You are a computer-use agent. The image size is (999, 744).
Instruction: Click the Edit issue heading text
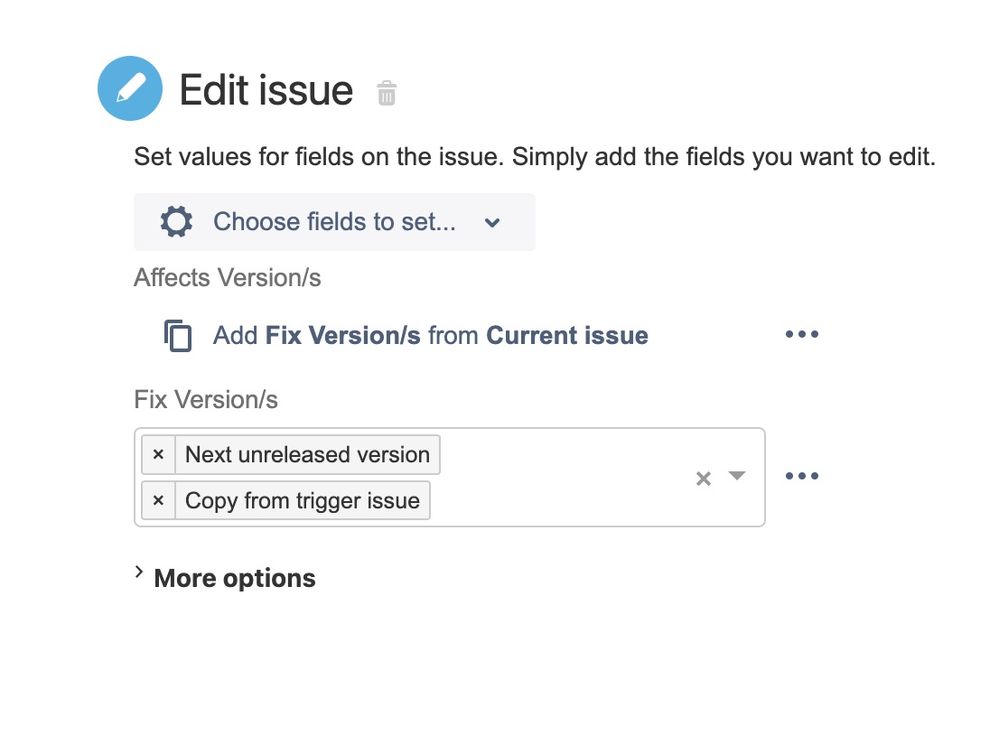266,90
